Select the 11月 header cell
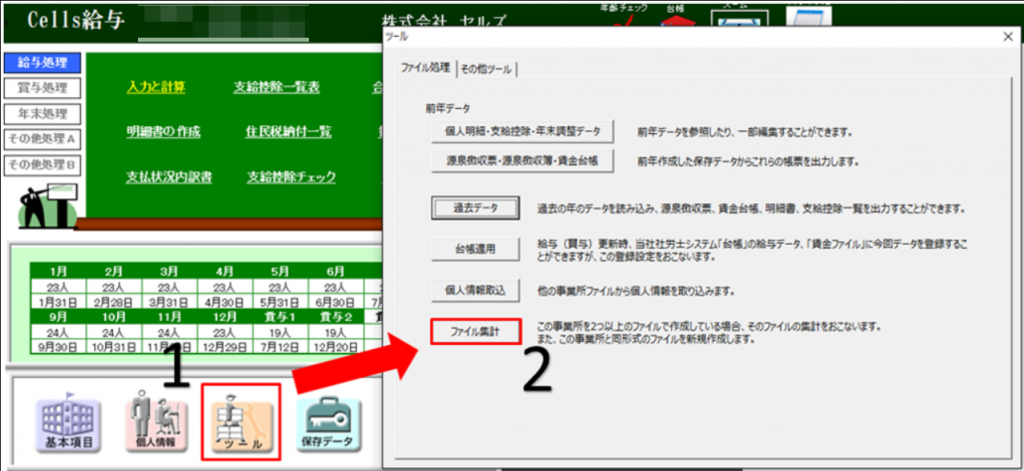The height and width of the screenshot is (471, 1024). 169,316
